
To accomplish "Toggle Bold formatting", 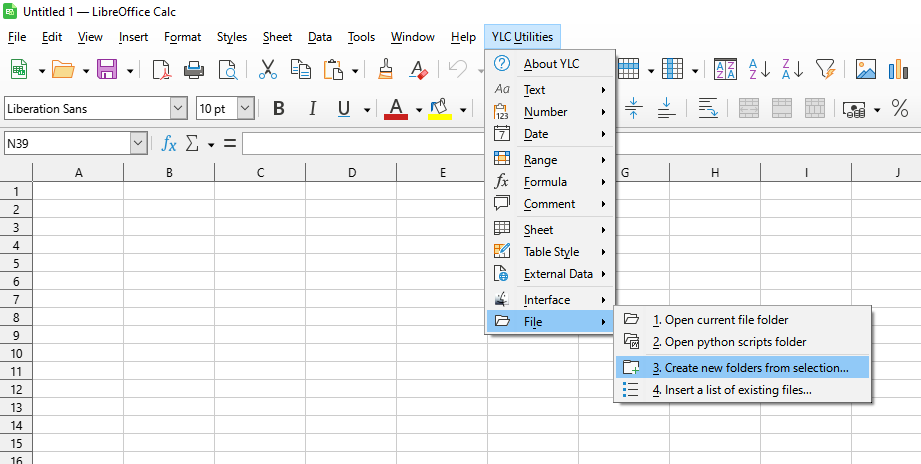I will [x=279, y=109].
